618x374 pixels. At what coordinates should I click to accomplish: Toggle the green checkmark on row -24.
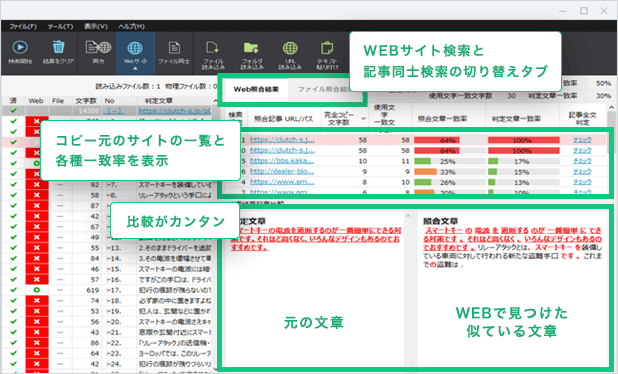[x=13, y=364]
